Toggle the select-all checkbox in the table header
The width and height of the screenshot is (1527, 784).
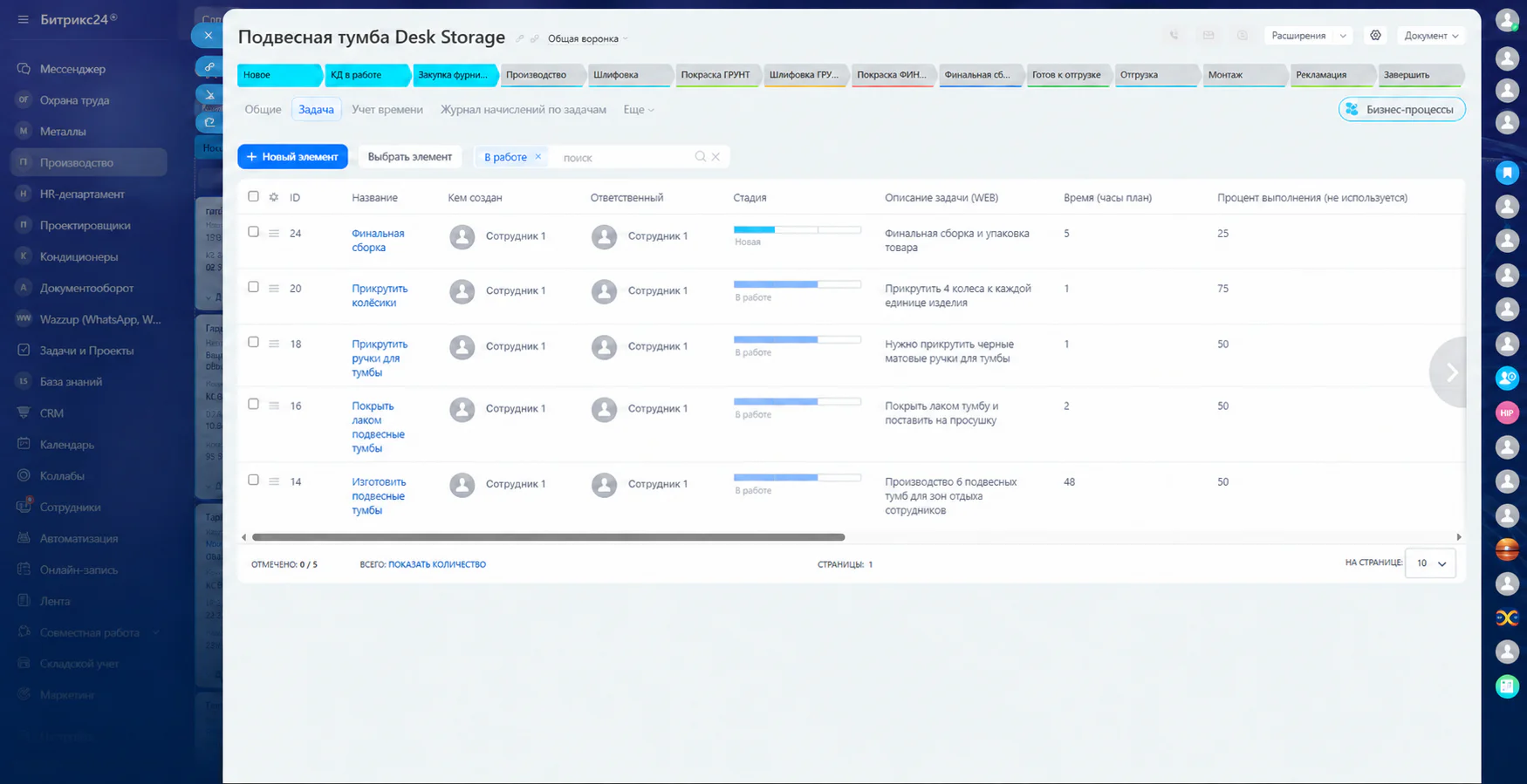tap(253, 196)
